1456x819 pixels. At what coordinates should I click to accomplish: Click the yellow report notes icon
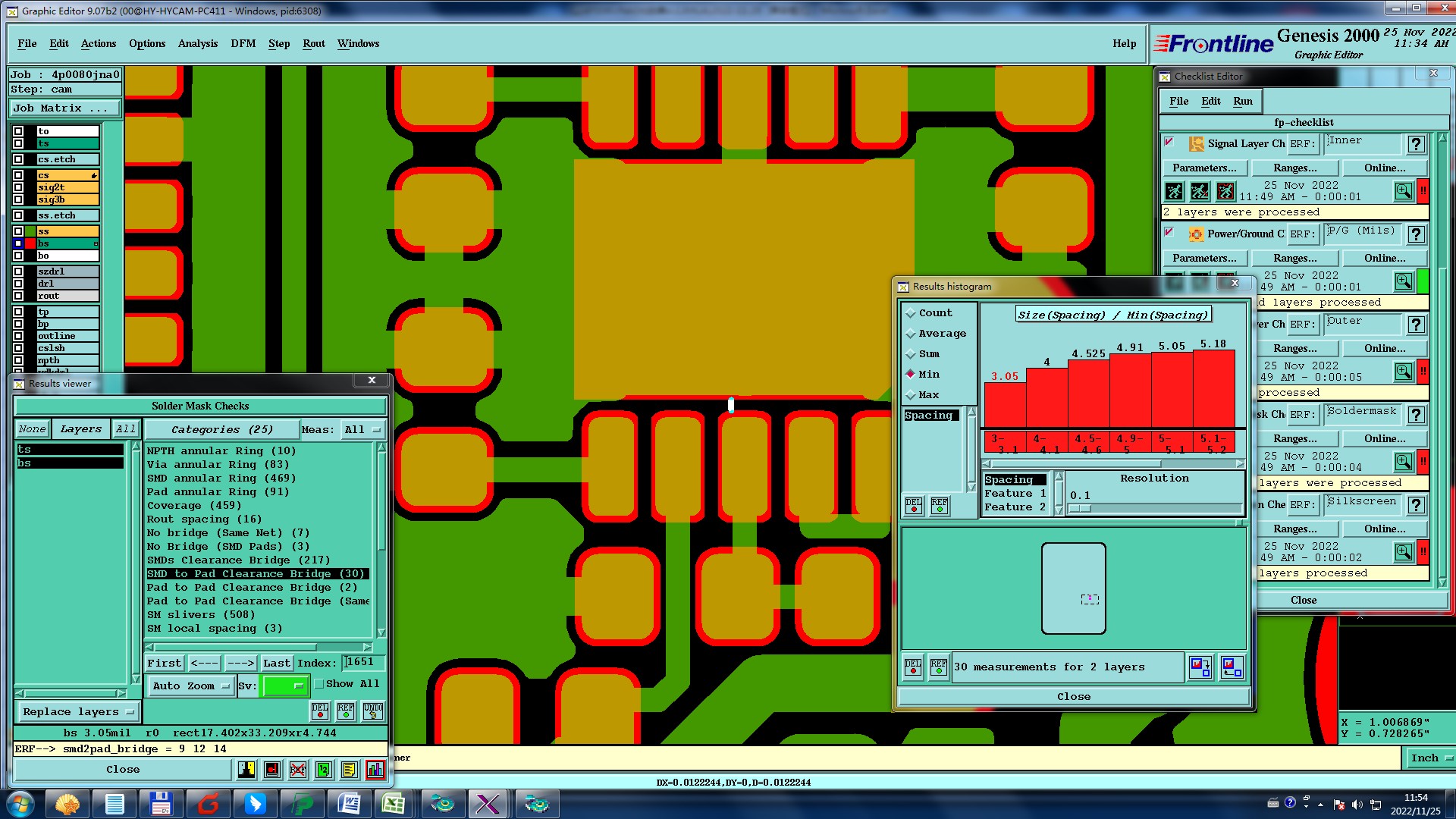coord(349,770)
